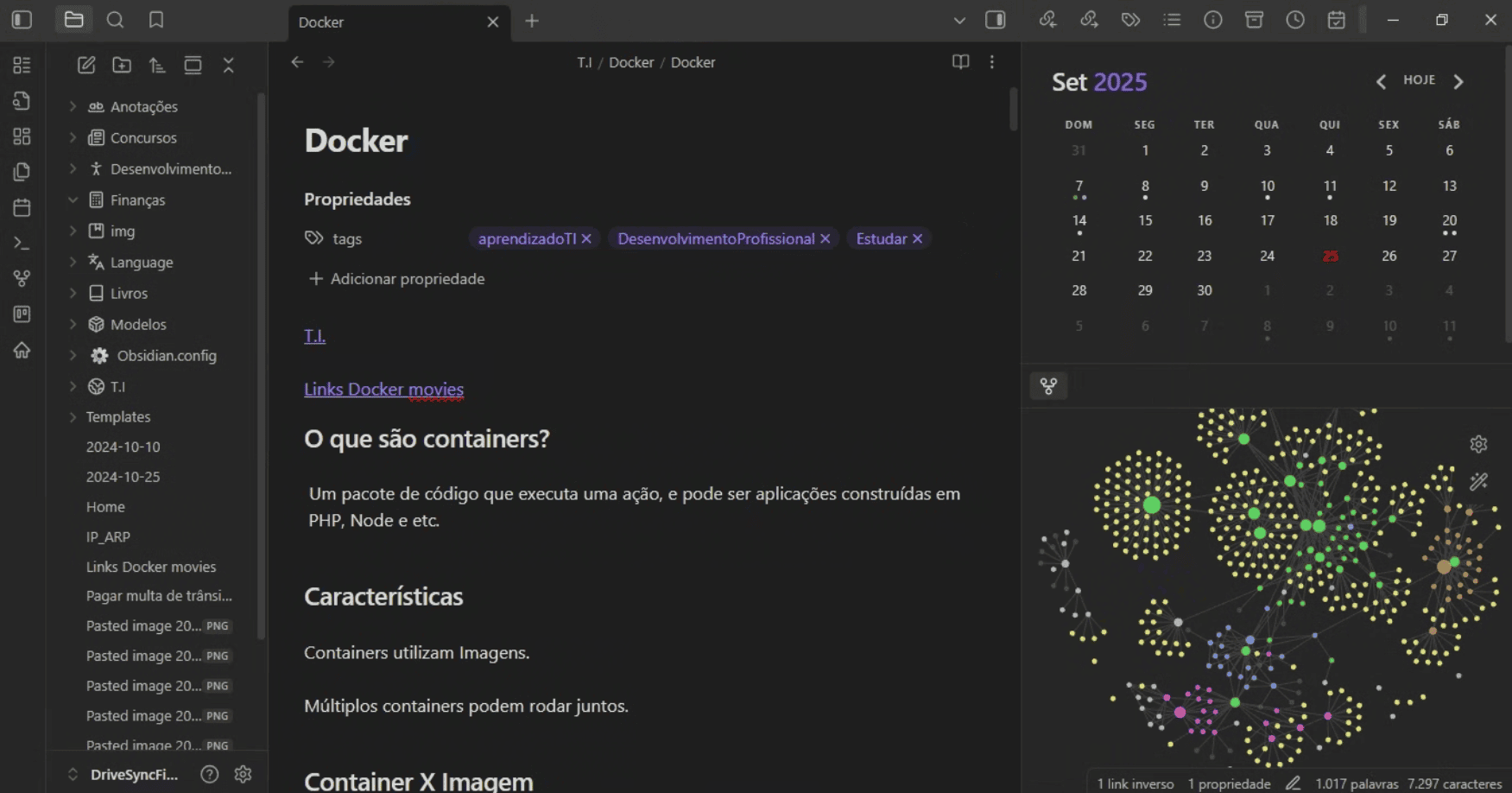Follow the T.I. link in the note

tap(314, 336)
